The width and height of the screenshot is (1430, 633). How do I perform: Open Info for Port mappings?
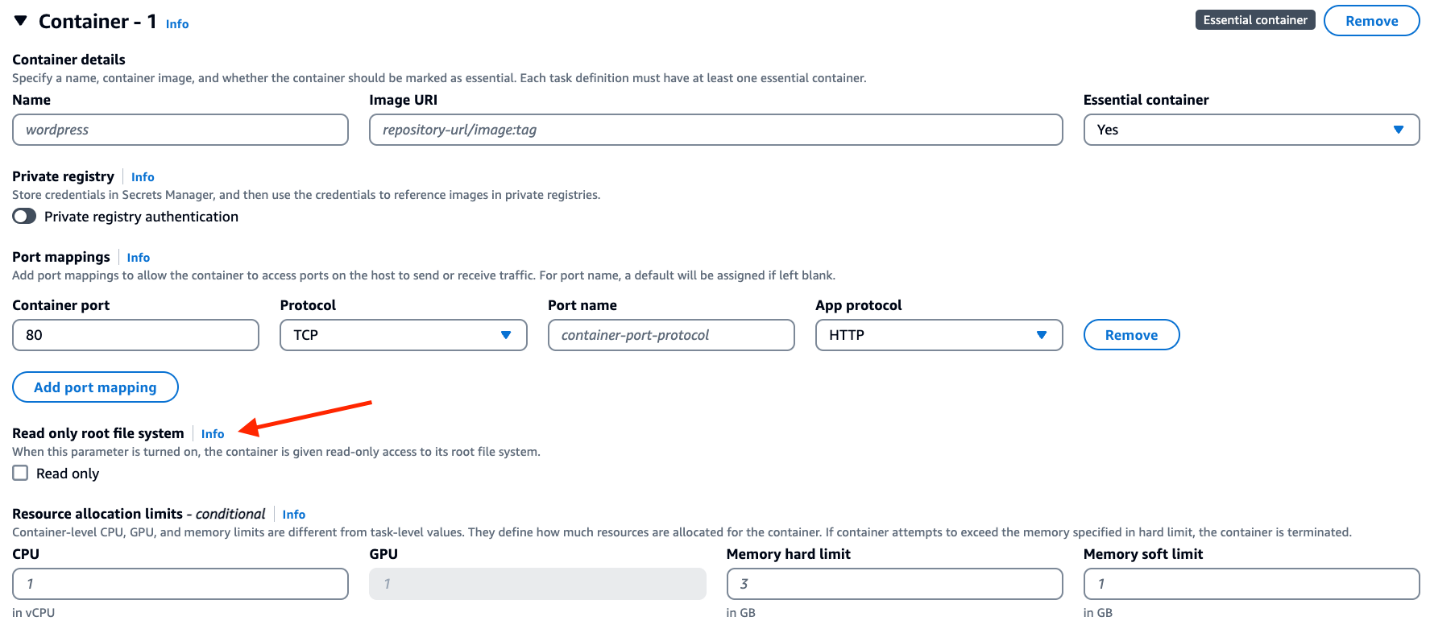tap(138, 257)
